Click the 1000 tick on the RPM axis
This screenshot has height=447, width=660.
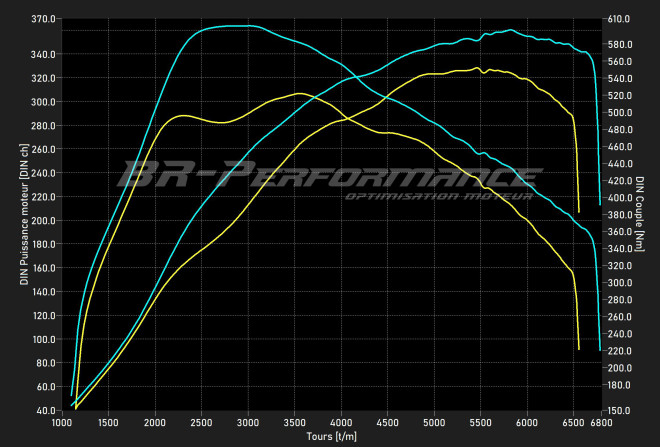62,423
